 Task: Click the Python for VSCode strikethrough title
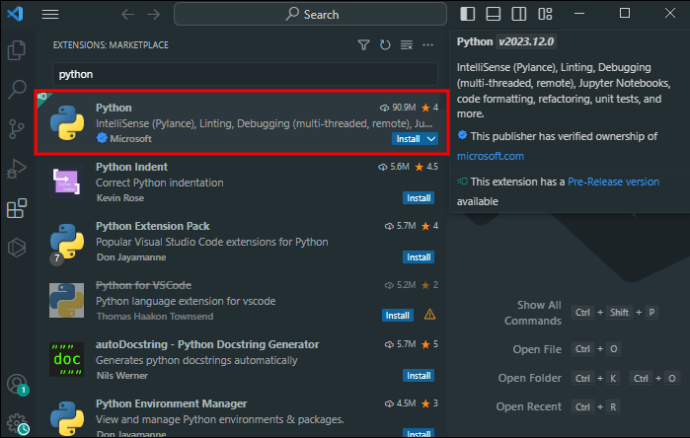pos(143,285)
